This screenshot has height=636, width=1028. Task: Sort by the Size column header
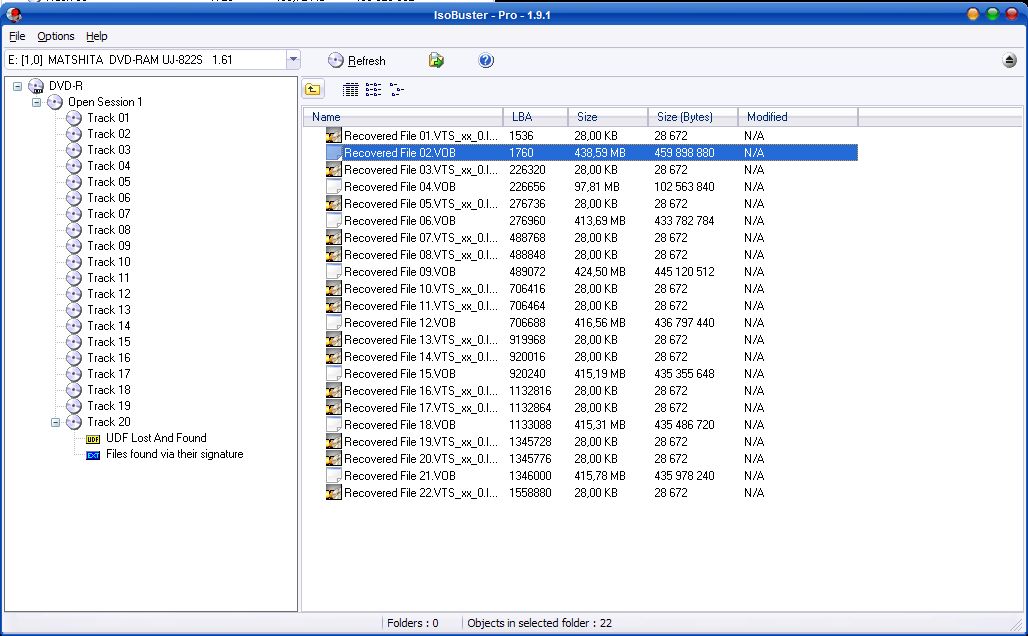point(608,117)
